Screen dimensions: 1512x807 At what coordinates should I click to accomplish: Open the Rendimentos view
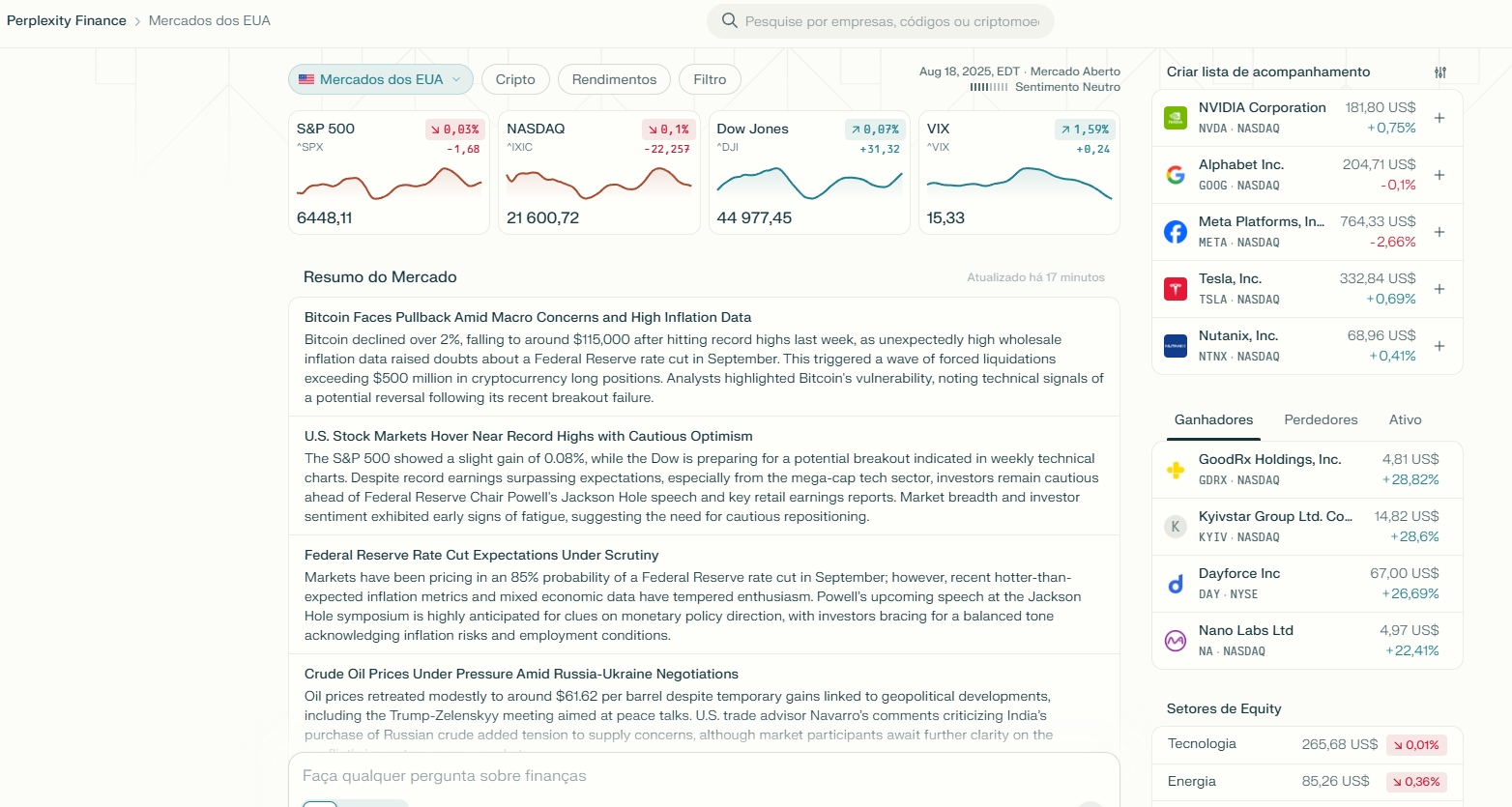point(614,79)
